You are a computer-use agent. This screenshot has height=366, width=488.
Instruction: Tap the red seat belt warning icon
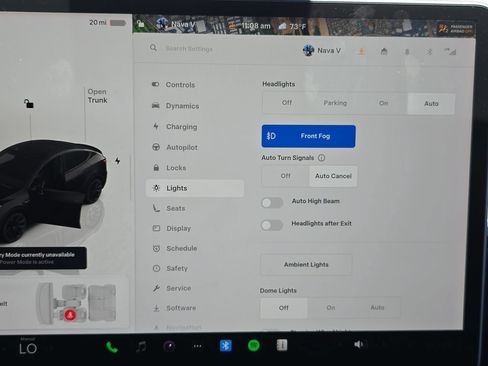click(70, 315)
